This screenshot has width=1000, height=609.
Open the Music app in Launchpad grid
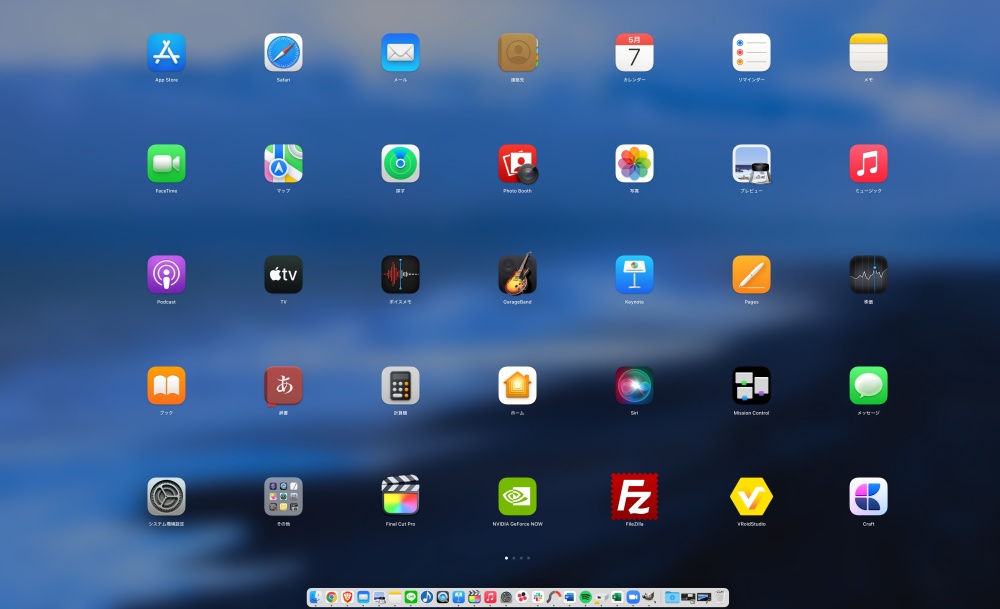click(x=869, y=163)
